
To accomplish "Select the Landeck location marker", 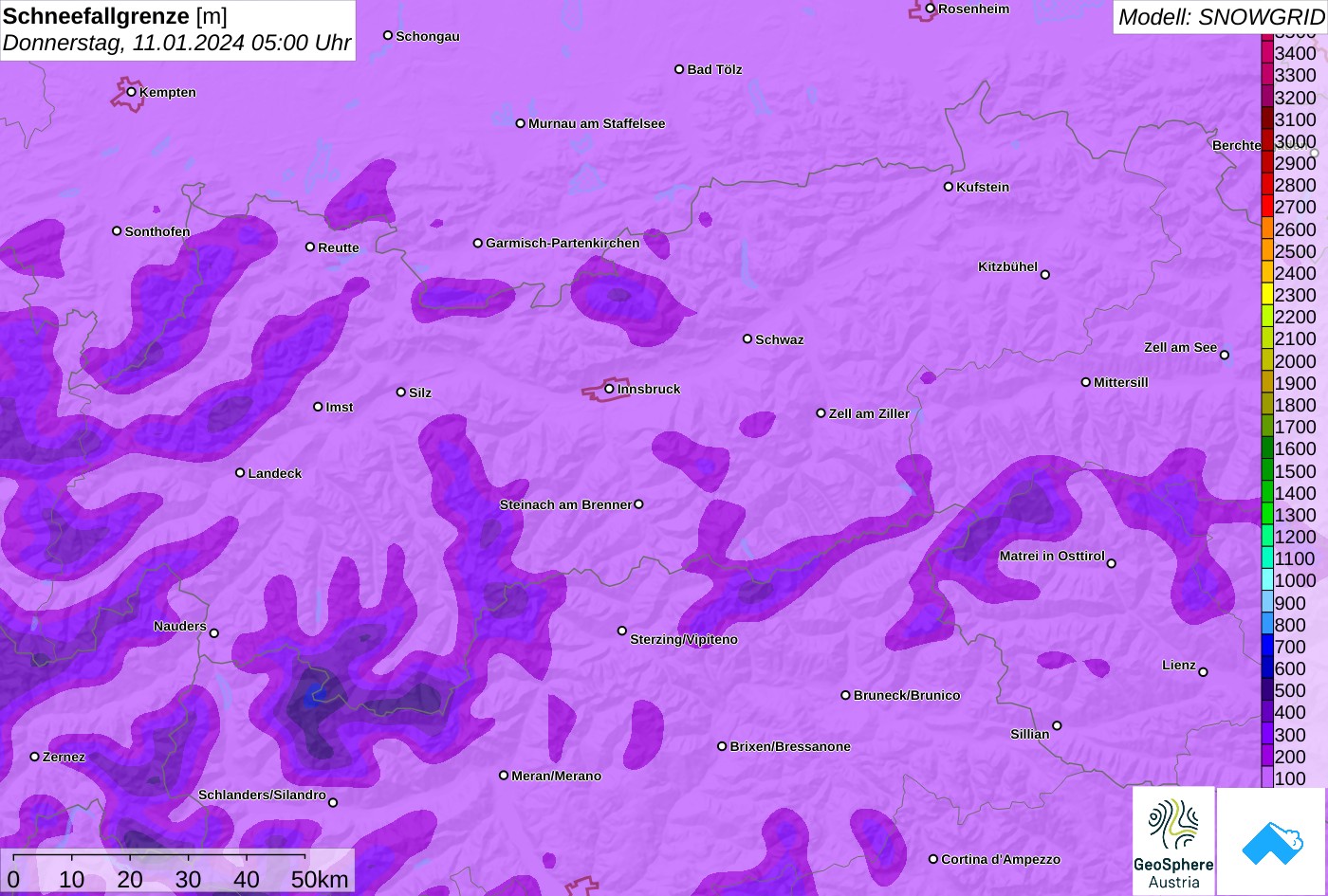I will [x=240, y=473].
